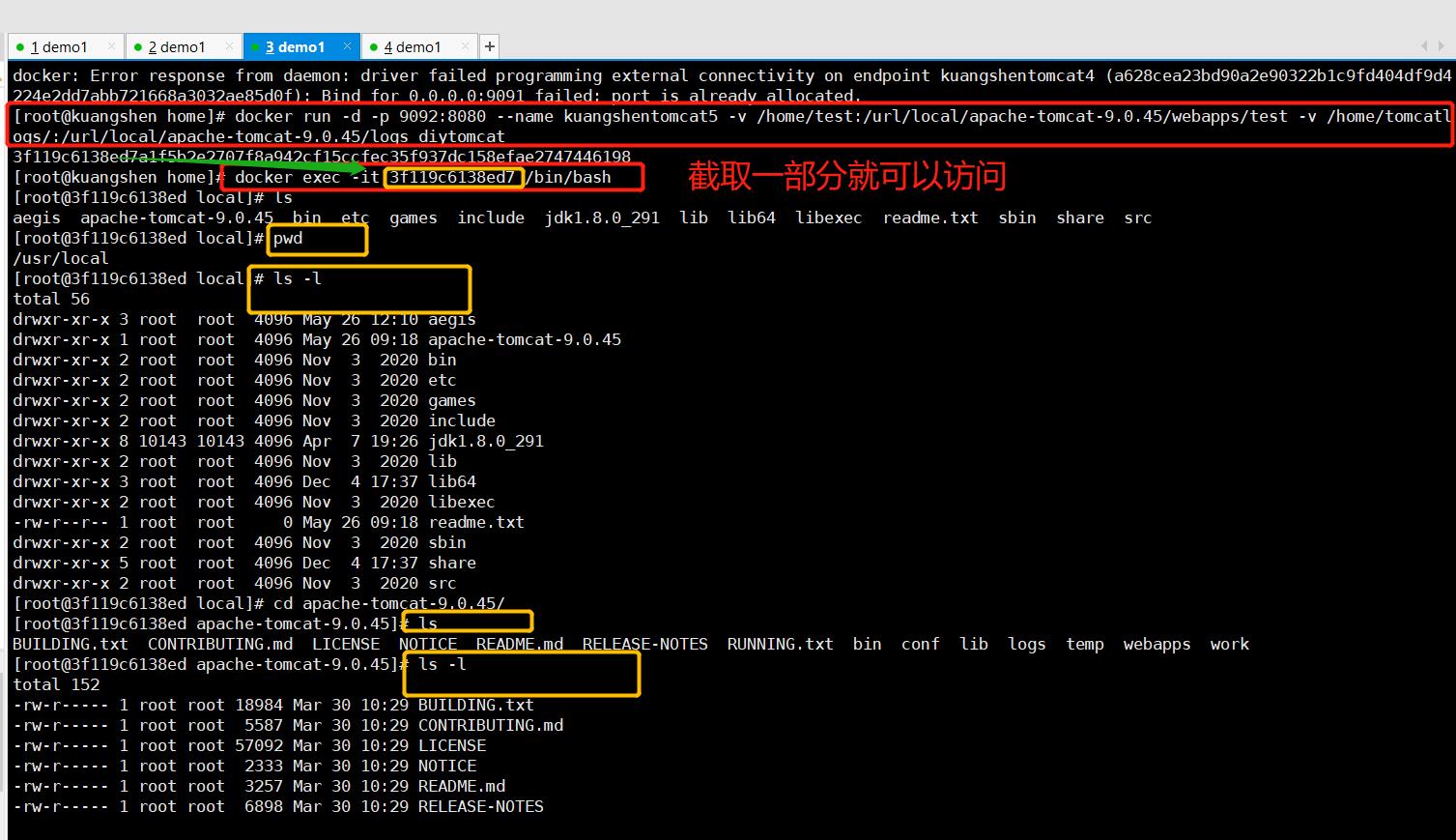Click the 'pwd' command text
Image resolution: width=1456 pixels, height=840 pixels.
[x=288, y=238]
